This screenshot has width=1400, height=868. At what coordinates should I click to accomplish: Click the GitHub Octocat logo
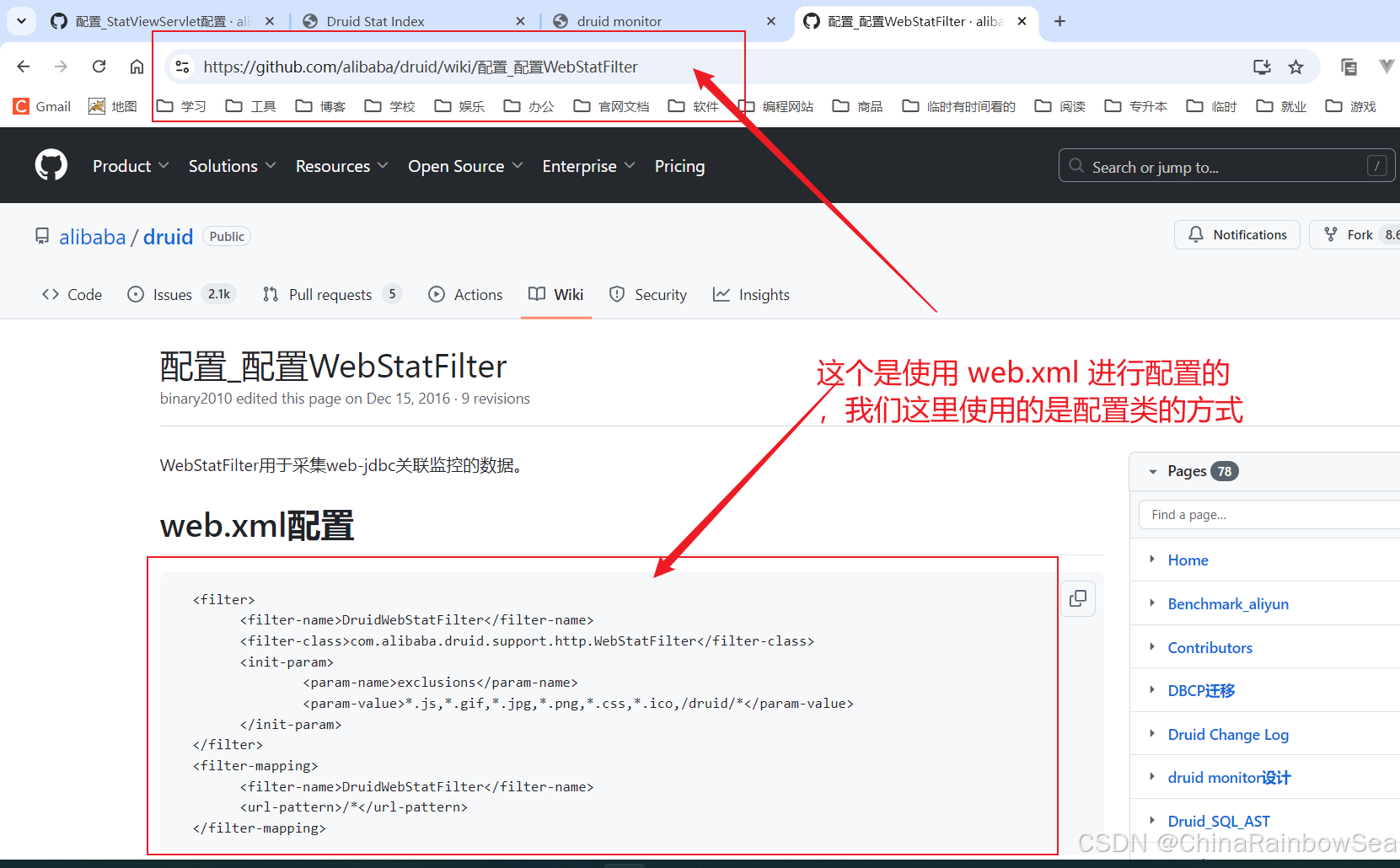click(x=51, y=165)
